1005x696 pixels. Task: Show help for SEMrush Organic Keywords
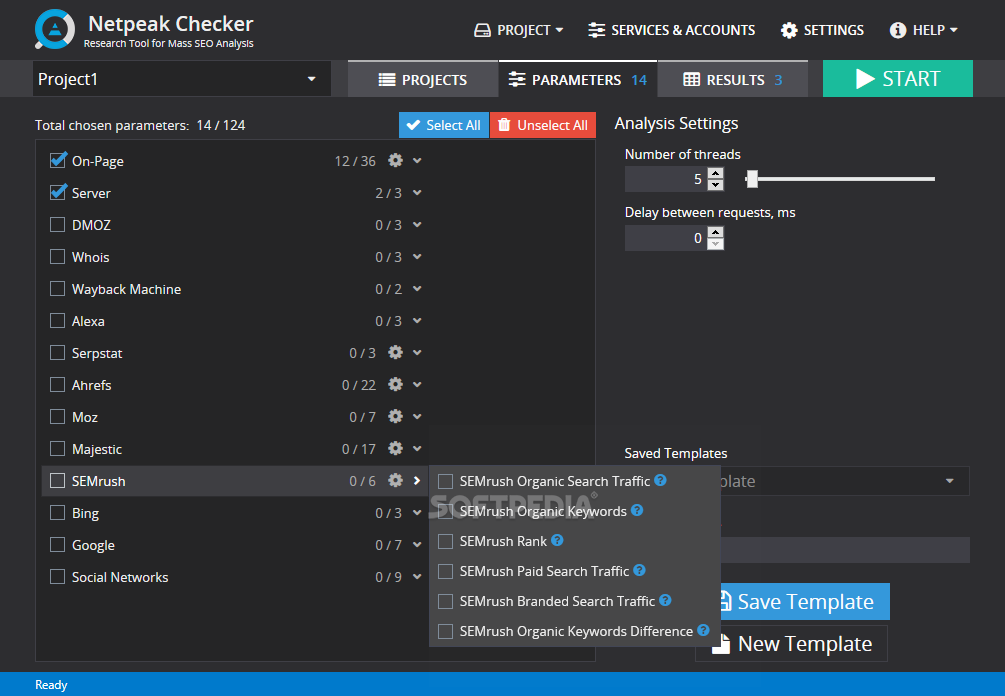coord(637,510)
